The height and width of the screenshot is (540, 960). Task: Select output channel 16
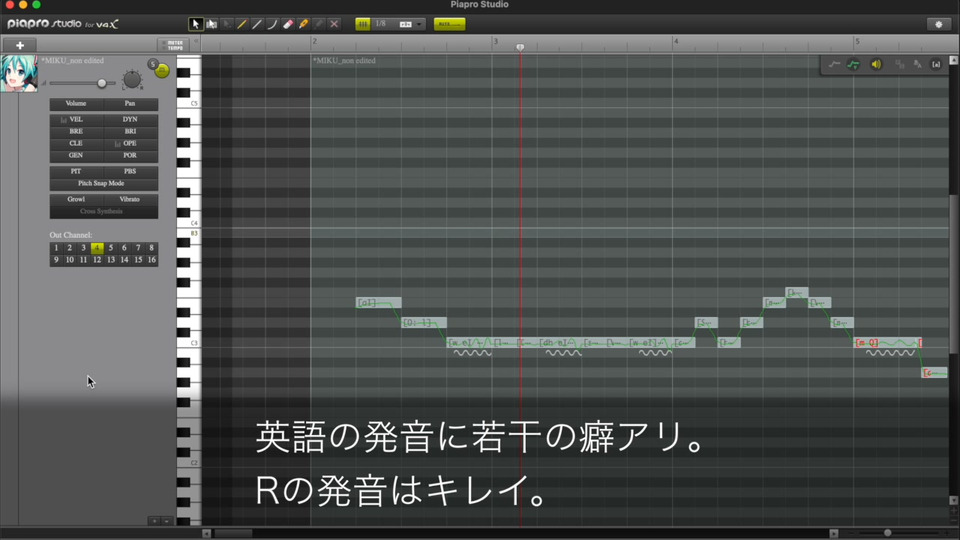[x=151, y=260]
